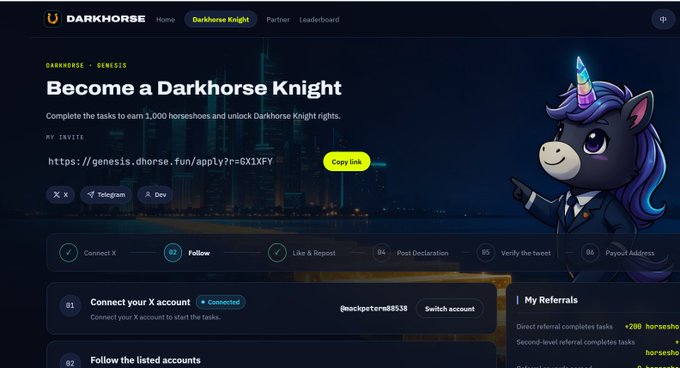Click the My Referrals heading

click(x=551, y=300)
